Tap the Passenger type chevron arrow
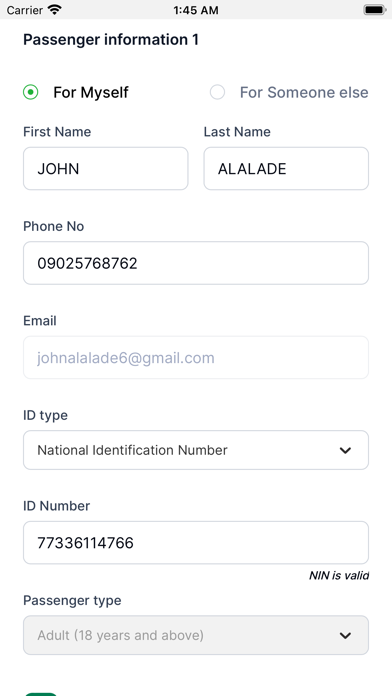 (x=345, y=635)
